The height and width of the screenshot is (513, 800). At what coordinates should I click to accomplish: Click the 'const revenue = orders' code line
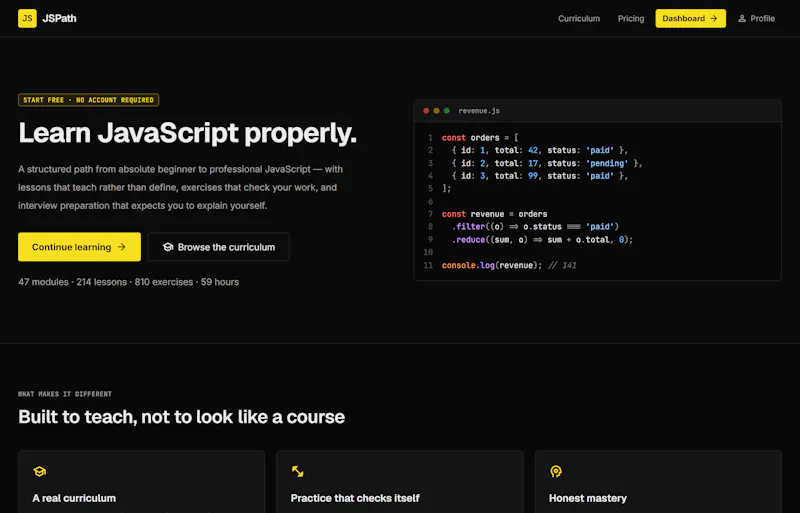pos(494,214)
